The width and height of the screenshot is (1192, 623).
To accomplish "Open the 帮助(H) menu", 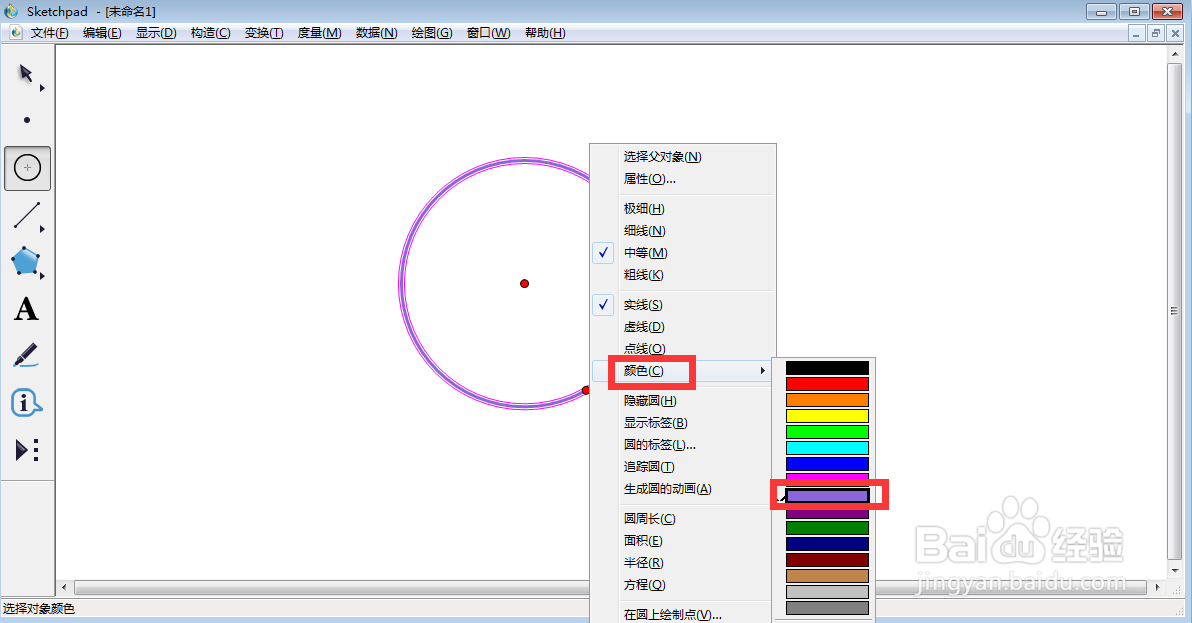I will 545,33.
